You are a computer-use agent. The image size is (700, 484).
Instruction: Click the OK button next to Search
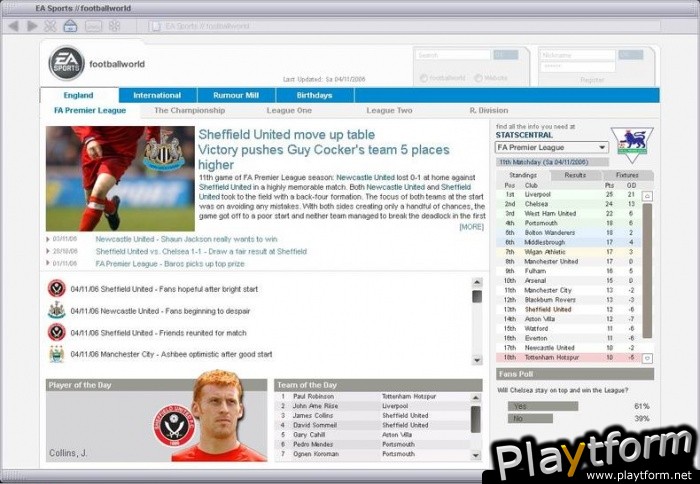(505, 55)
